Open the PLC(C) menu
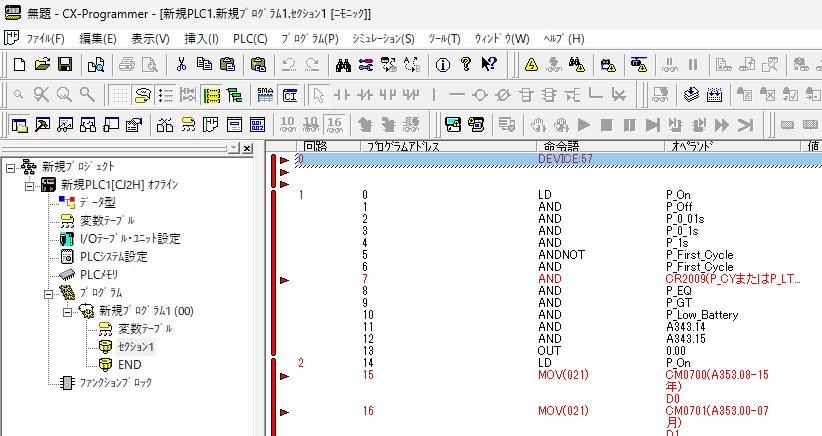The height and width of the screenshot is (436, 822). tap(249, 38)
